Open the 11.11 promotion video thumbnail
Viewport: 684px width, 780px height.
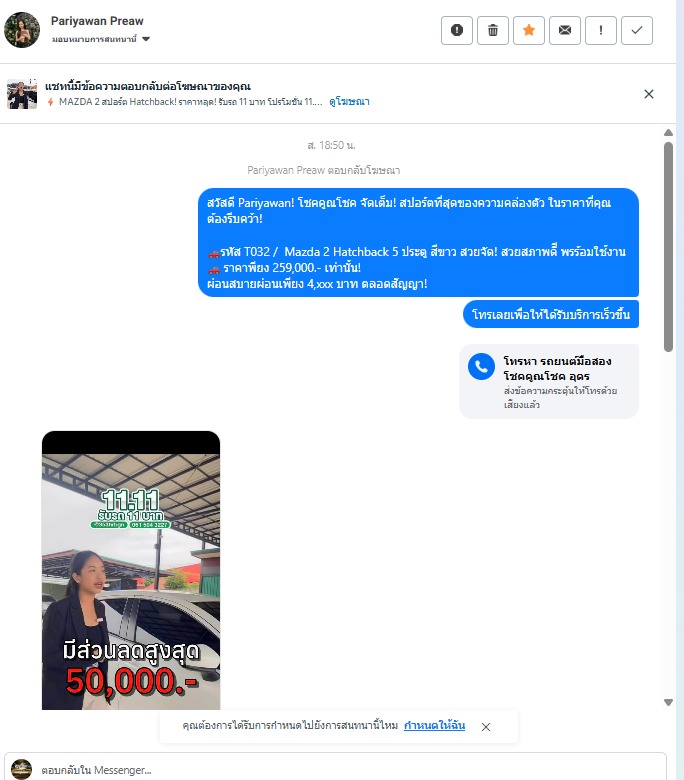pos(131,570)
